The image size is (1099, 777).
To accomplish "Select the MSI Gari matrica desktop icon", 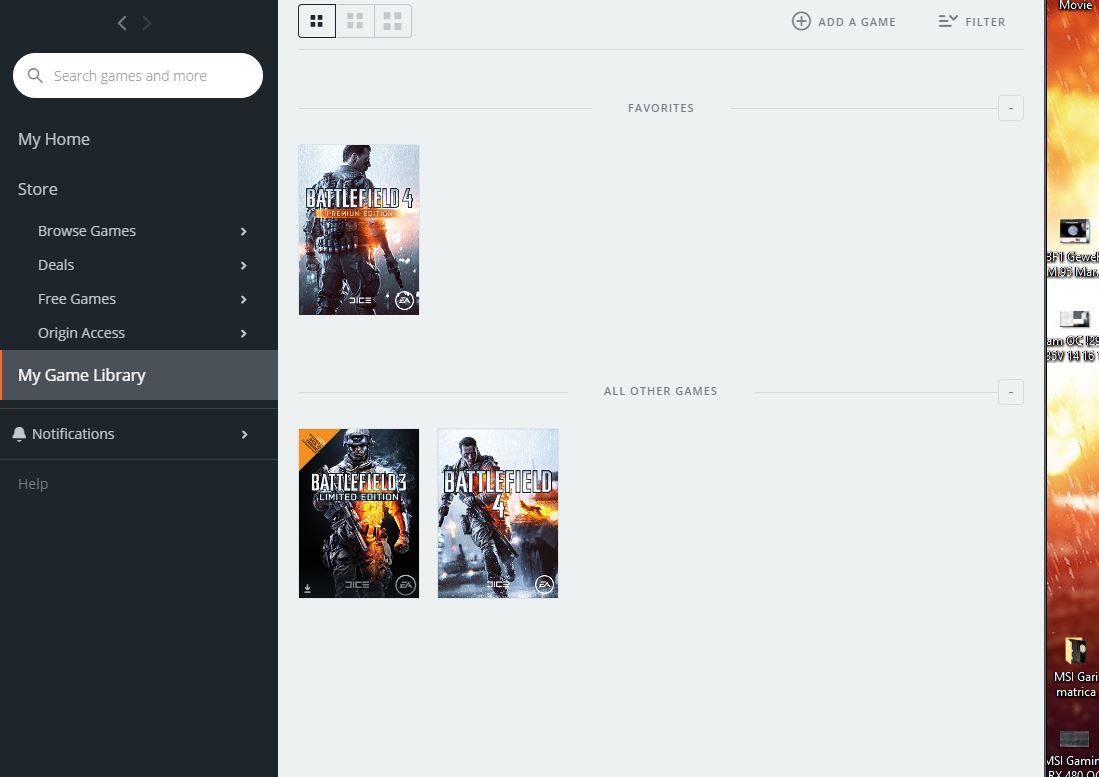I will coord(1074,668).
